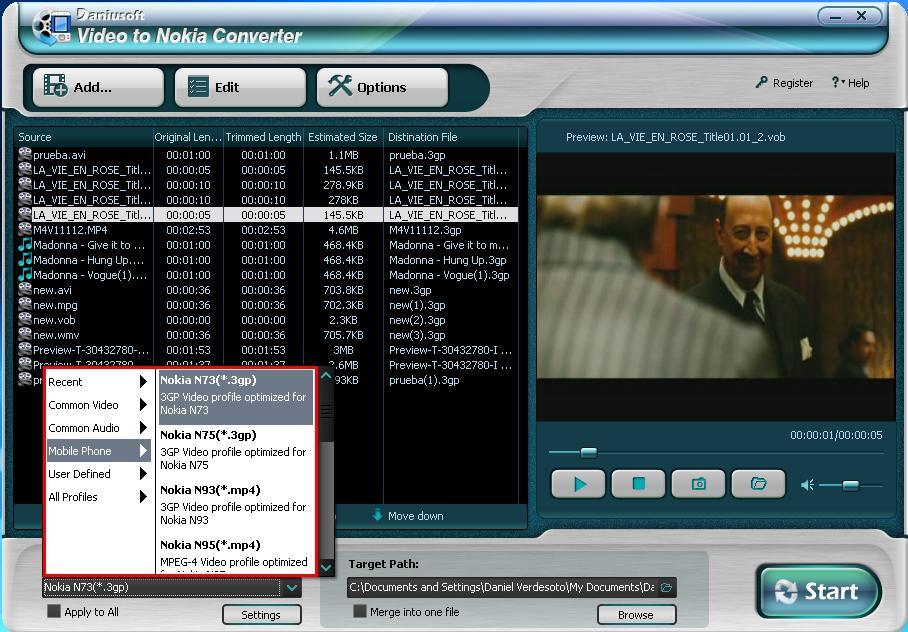
Task: Click video icon beside new.avi
Action: tap(25, 289)
